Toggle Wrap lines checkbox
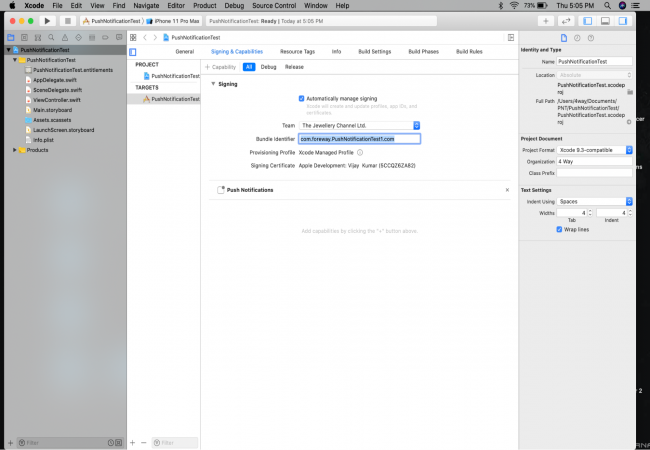This screenshot has width=650, height=450. click(559, 229)
